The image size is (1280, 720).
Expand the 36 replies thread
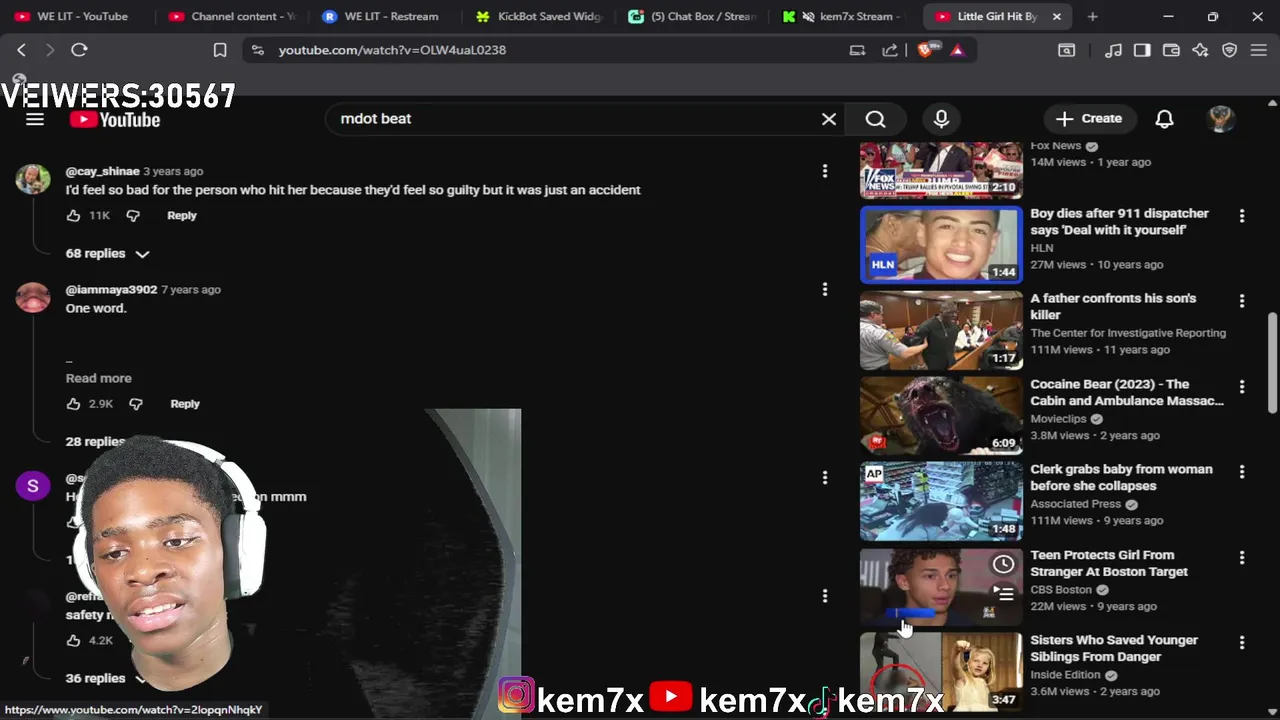(107, 678)
